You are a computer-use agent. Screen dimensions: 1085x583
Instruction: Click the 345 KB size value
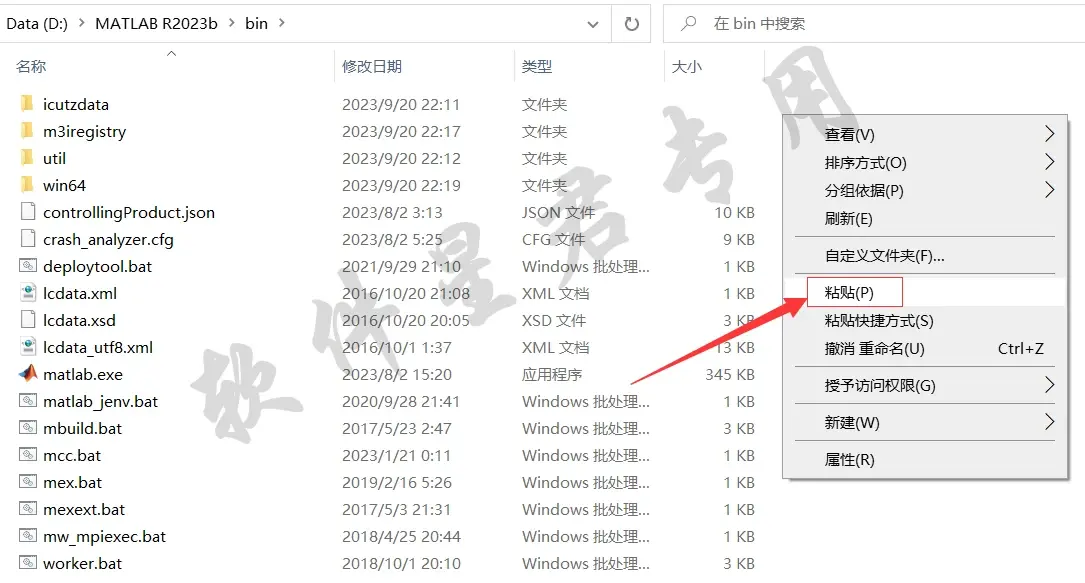click(x=730, y=374)
